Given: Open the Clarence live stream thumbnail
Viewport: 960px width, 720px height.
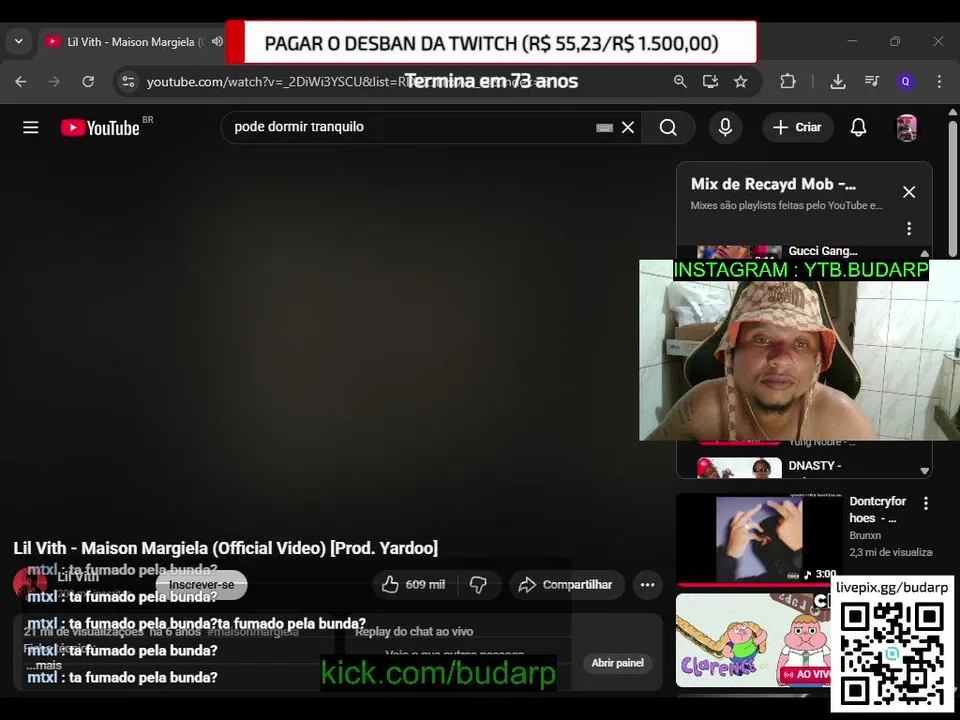Looking at the screenshot, I should 753,640.
